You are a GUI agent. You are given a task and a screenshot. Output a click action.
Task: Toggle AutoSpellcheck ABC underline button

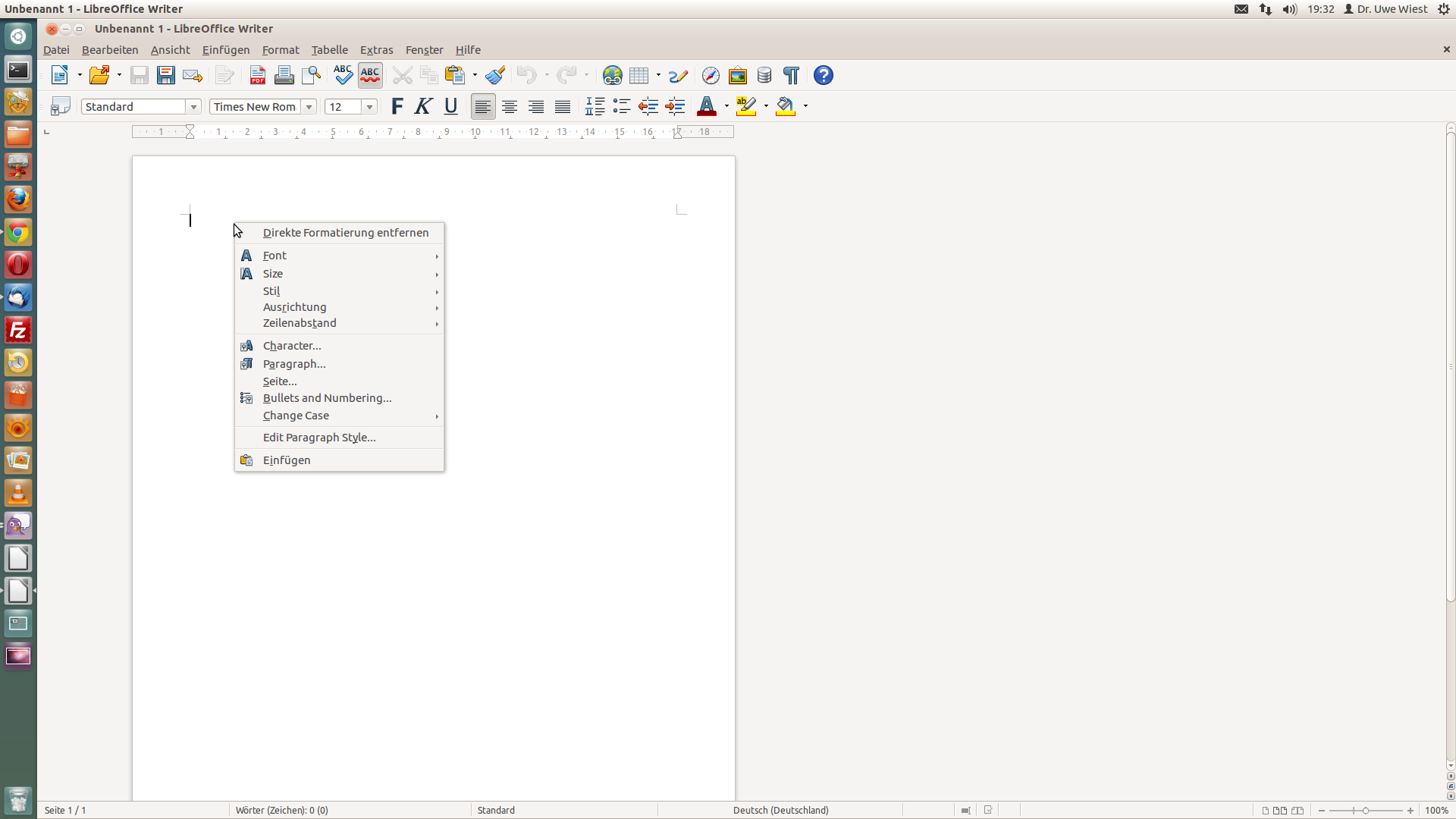pos(370,75)
